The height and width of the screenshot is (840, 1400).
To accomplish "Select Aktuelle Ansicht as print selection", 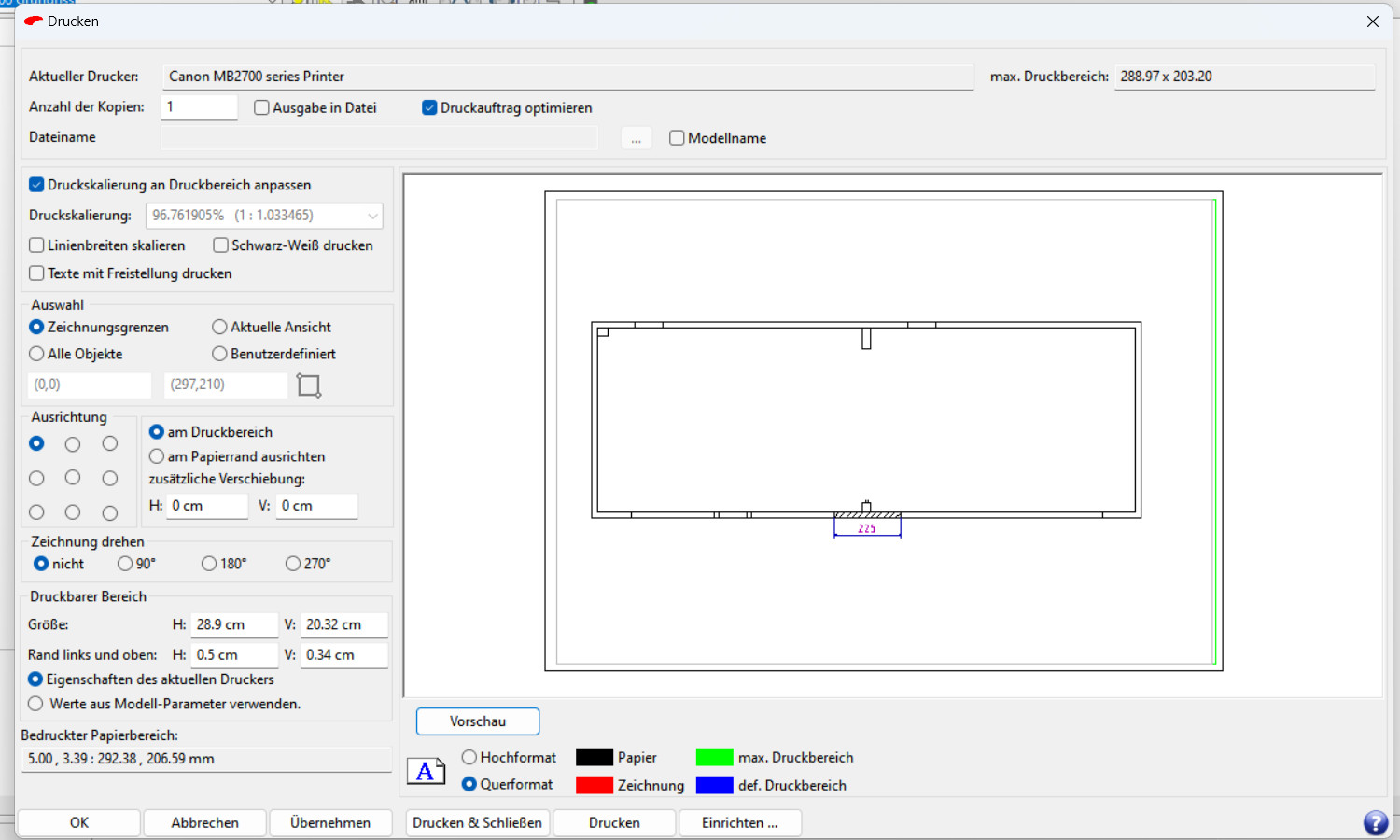I will coord(220,327).
